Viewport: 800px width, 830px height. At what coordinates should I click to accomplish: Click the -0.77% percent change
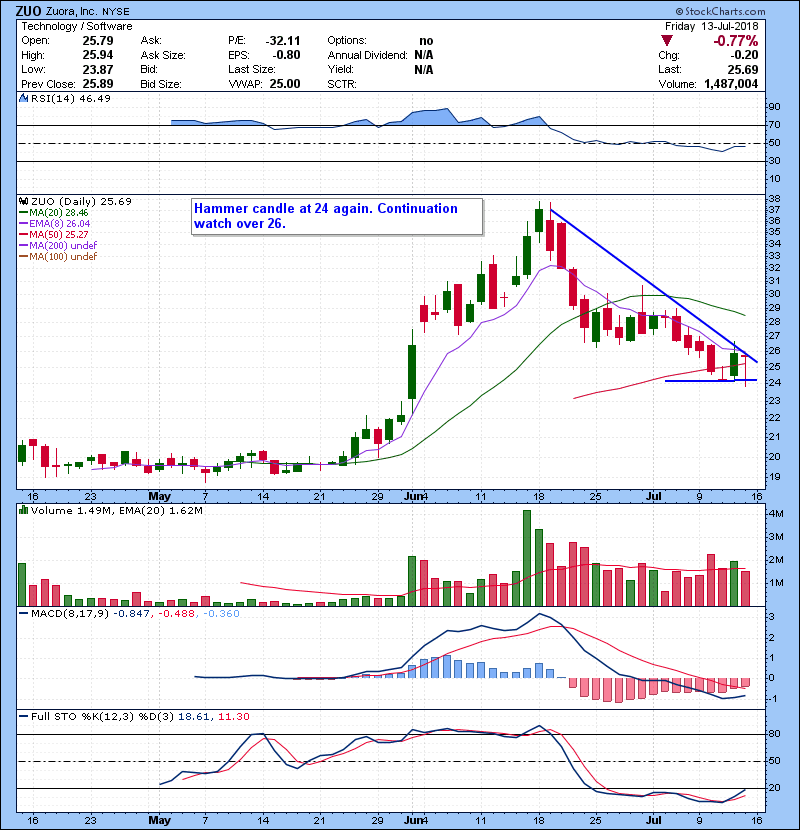[735, 41]
